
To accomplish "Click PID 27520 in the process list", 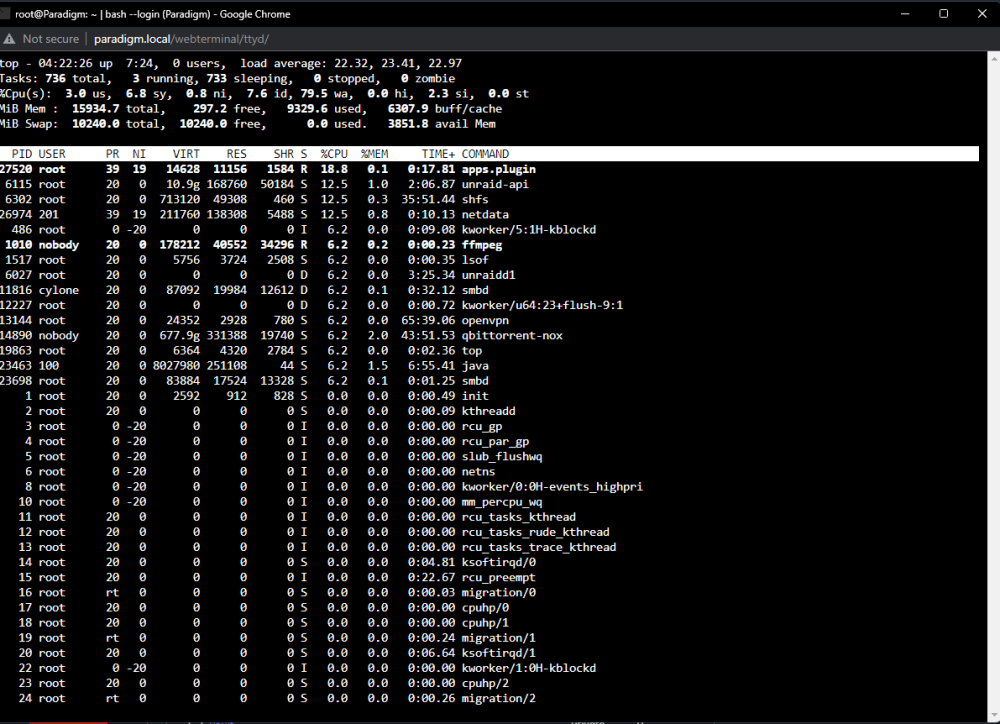I will [x=16, y=169].
